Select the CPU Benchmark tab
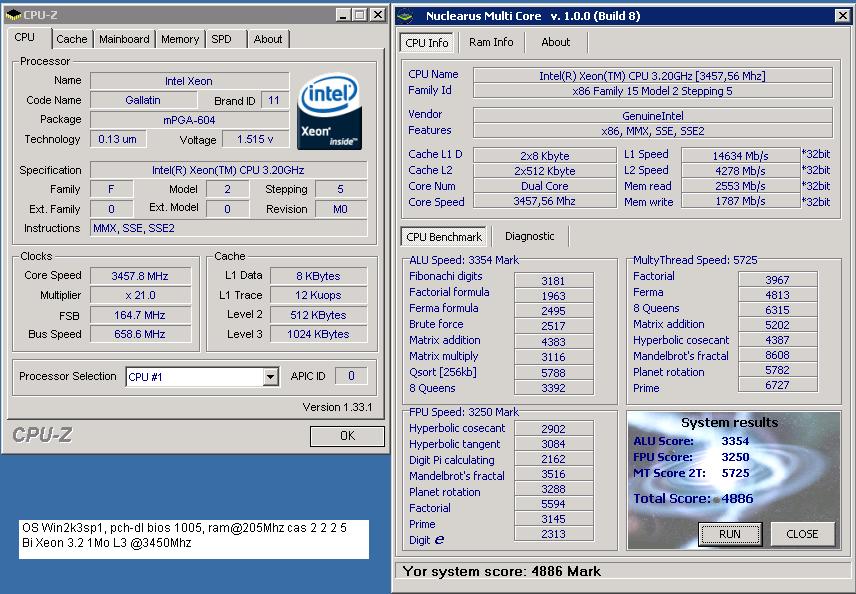 coord(444,237)
